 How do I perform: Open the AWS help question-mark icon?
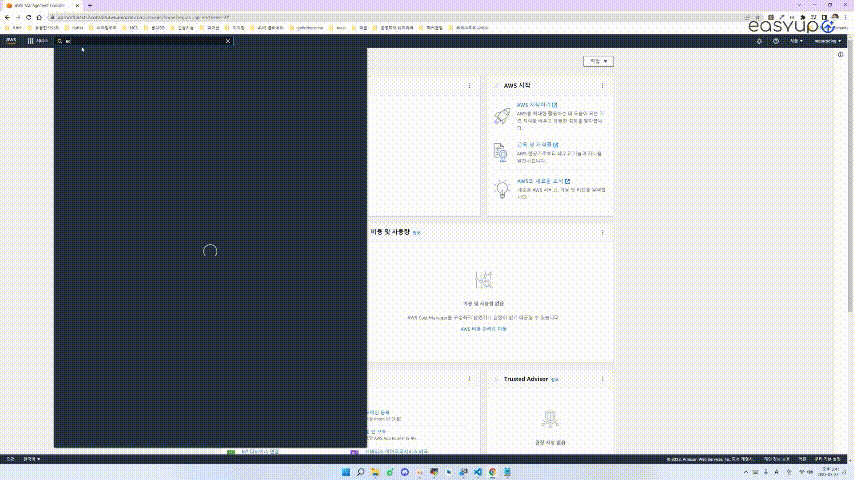[x=776, y=41]
